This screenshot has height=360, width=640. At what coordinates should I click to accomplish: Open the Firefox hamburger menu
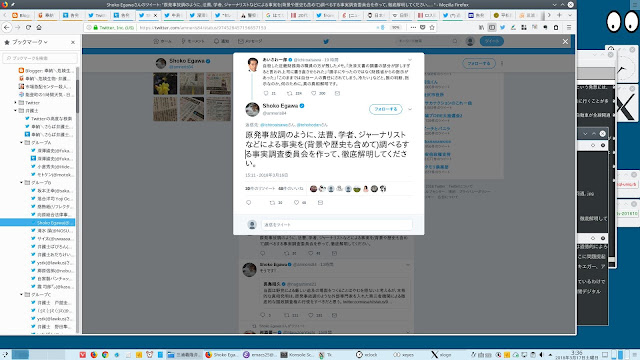tap(569, 27)
